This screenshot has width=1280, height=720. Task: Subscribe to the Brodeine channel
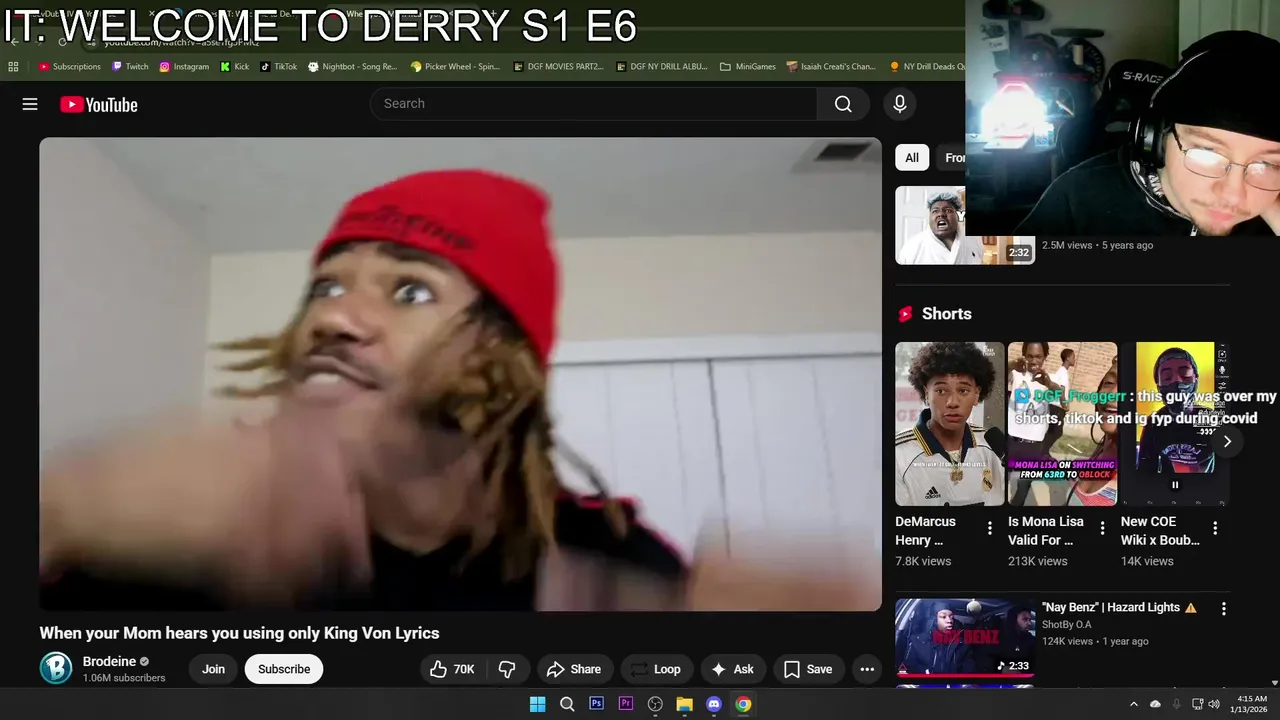(x=284, y=669)
